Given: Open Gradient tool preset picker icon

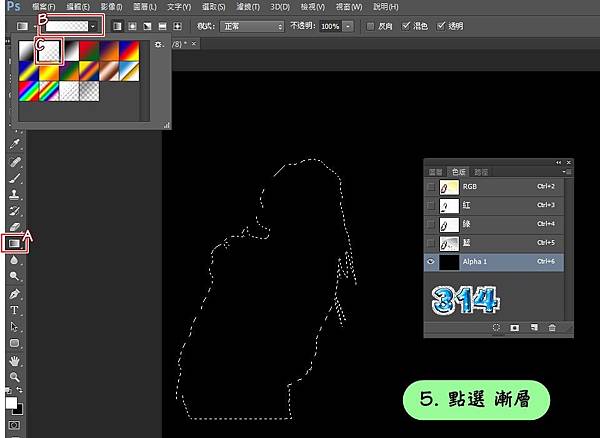Looking at the screenshot, I should (x=23, y=26).
